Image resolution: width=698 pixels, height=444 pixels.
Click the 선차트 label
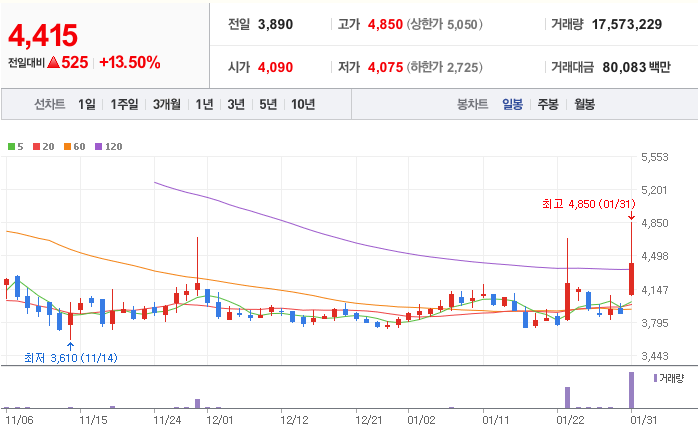pos(50,105)
